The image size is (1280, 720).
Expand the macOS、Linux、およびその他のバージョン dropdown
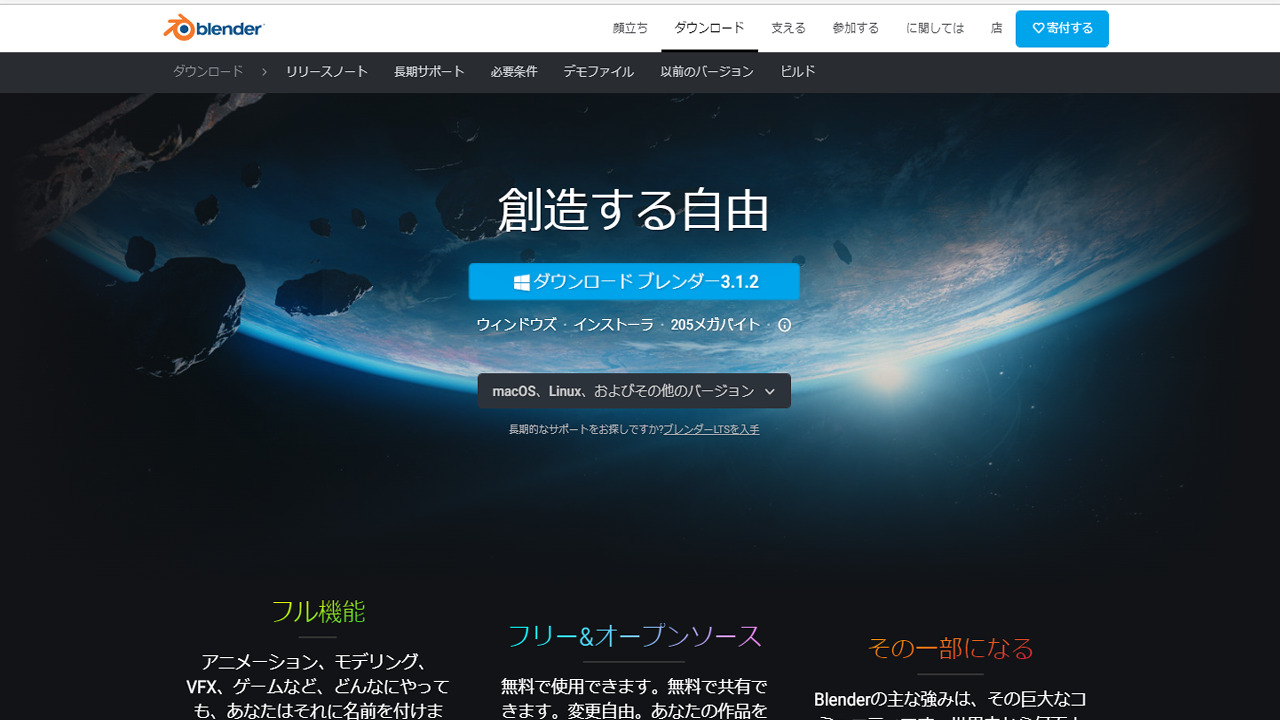point(634,391)
